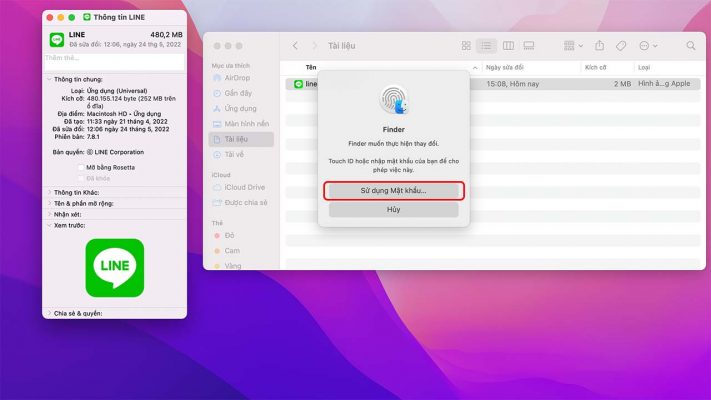Screen dimensions: 711x400
Task: Open the Finder action (ellipsis) menu
Action: tap(648, 46)
